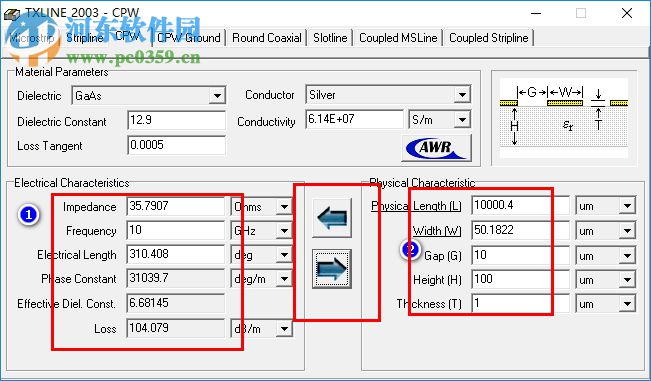The height and width of the screenshot is (381, 651).
Task: Expand the Dielectric GaAs dropdown
Action: [217, 96]
